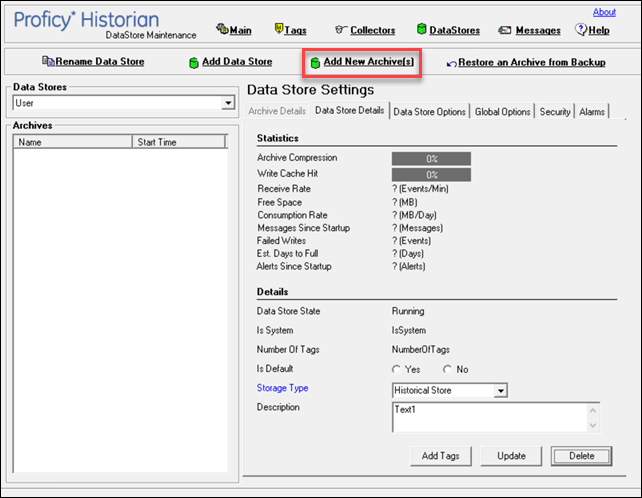The width and height of the screenshot is (642, 498).
Task: Click the green Add New Archive(s) icon
Action: [x=315, y=63]
